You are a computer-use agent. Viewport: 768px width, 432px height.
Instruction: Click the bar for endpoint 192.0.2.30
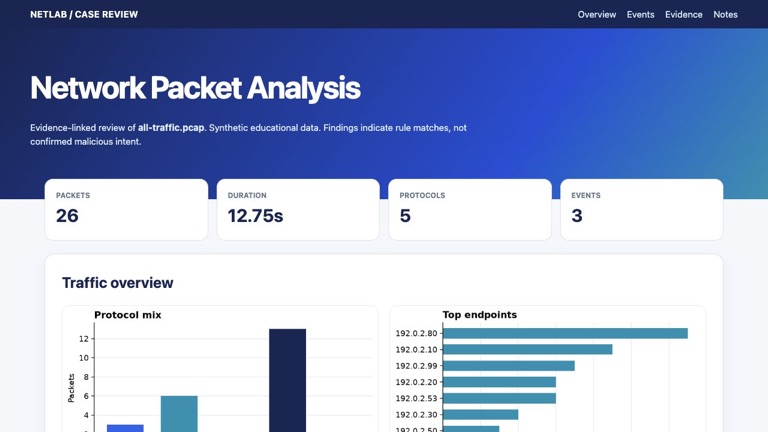480,415
